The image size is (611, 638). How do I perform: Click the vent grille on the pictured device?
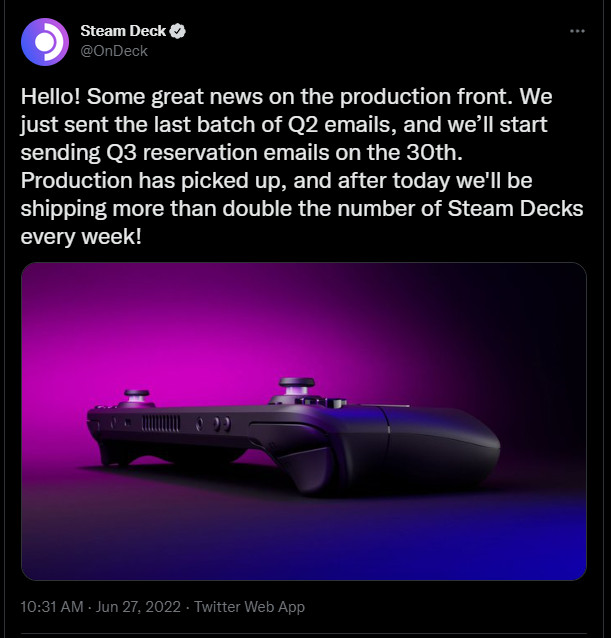[160, 423]
